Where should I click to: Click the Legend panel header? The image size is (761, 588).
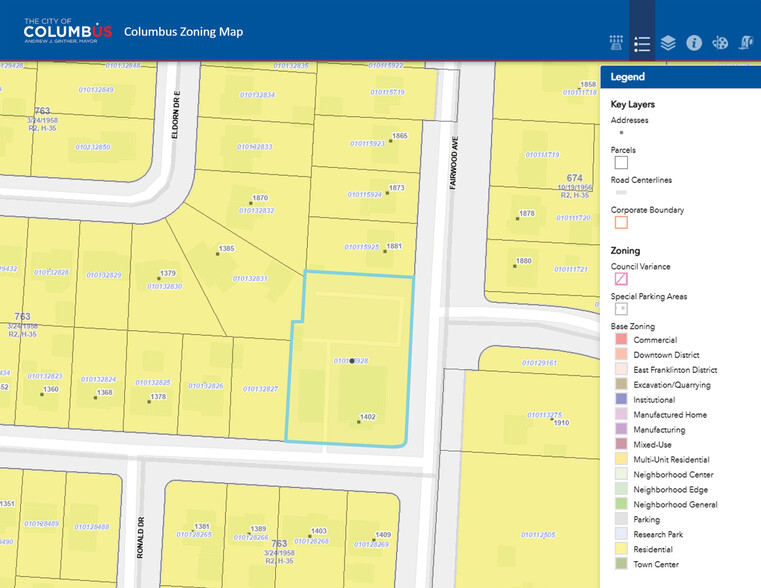pyautogui.click(x=680, y=77)
